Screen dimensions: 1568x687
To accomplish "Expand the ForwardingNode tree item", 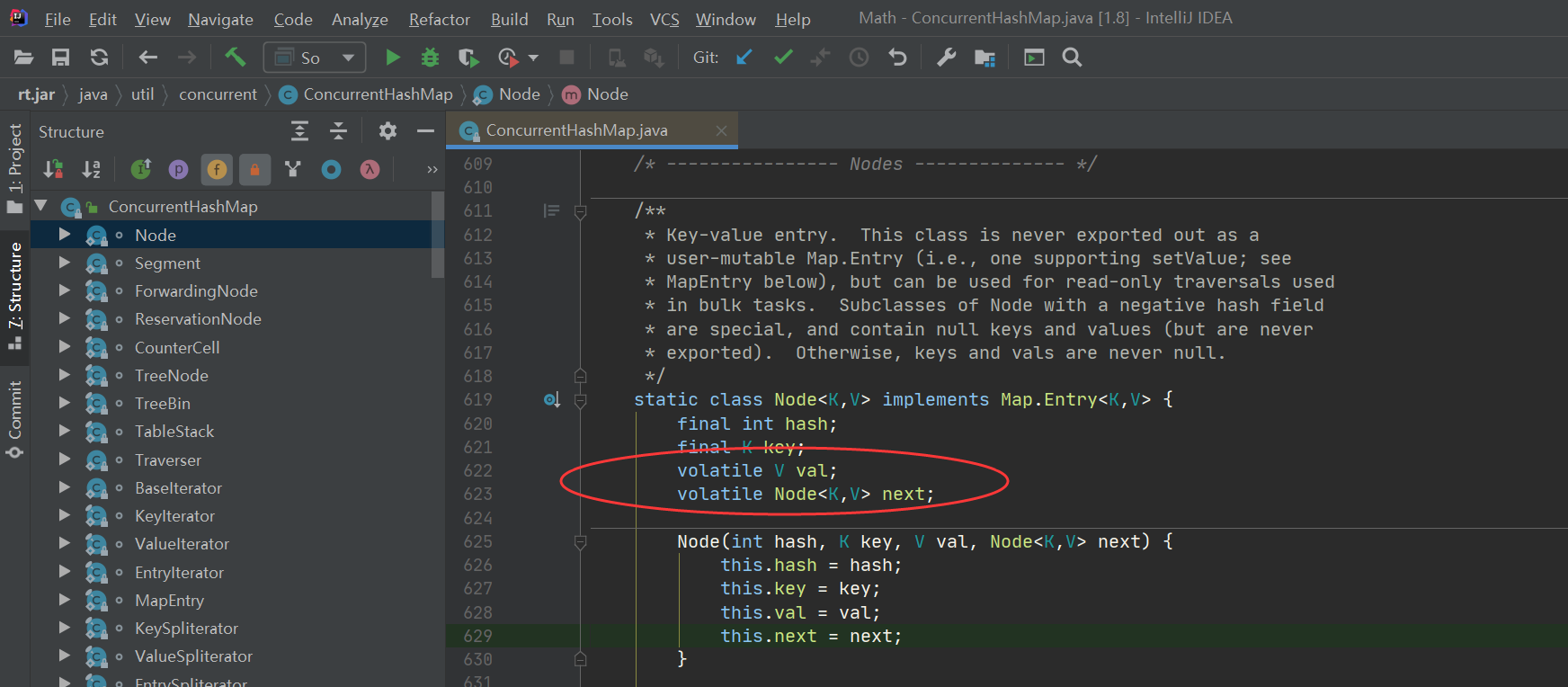I will (65, 290).
